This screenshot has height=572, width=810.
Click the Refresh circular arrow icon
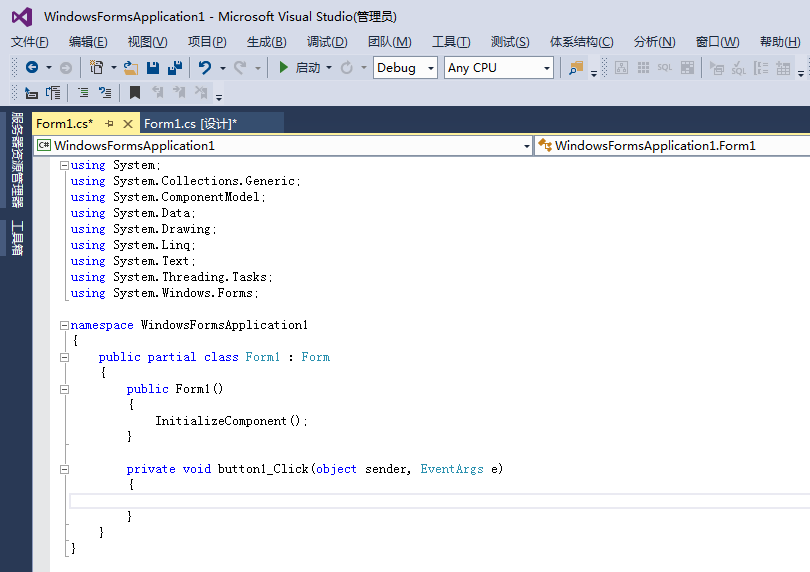coord(347,68)
